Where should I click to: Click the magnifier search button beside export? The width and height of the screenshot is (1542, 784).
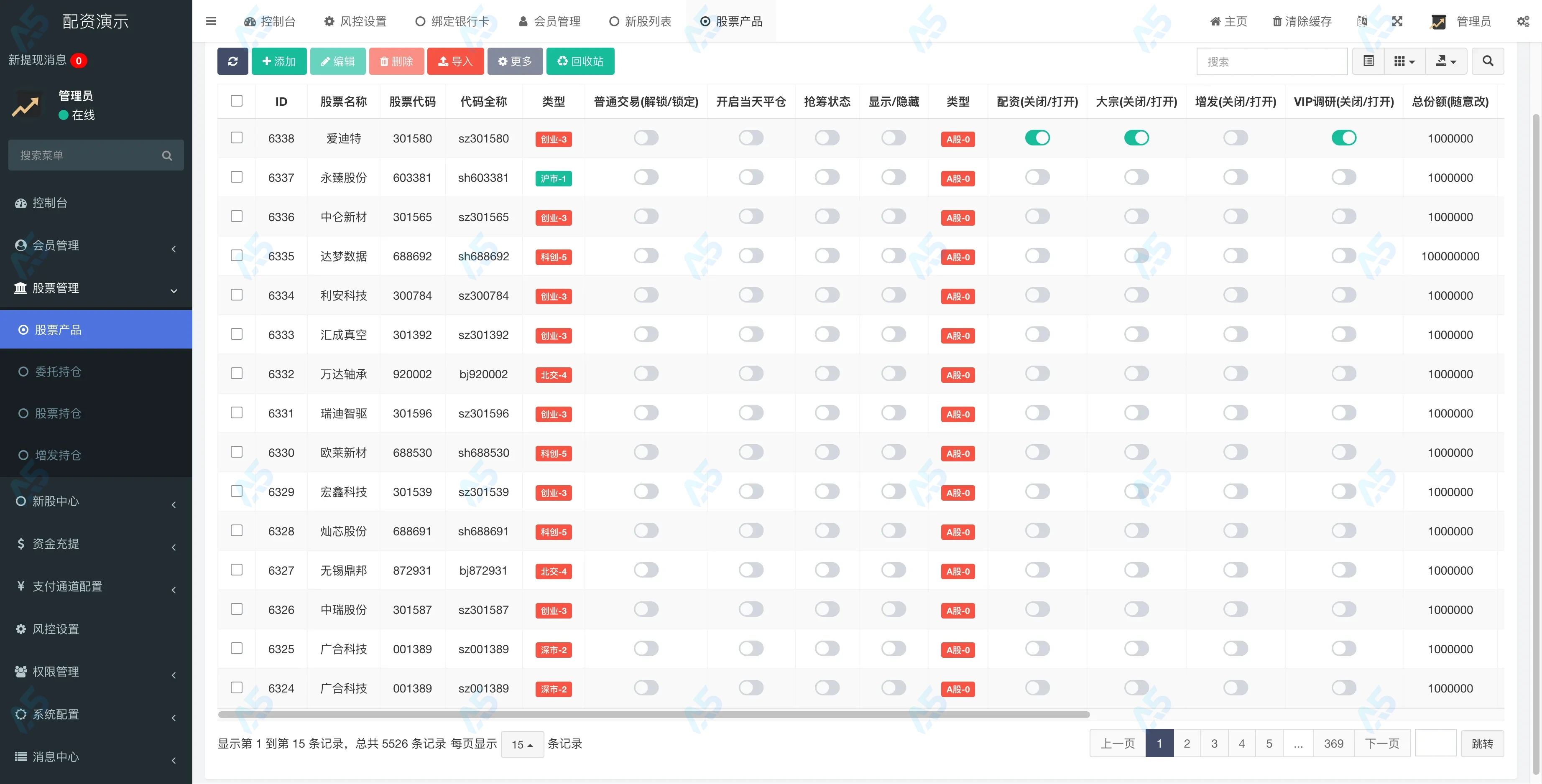(1488, 61)
